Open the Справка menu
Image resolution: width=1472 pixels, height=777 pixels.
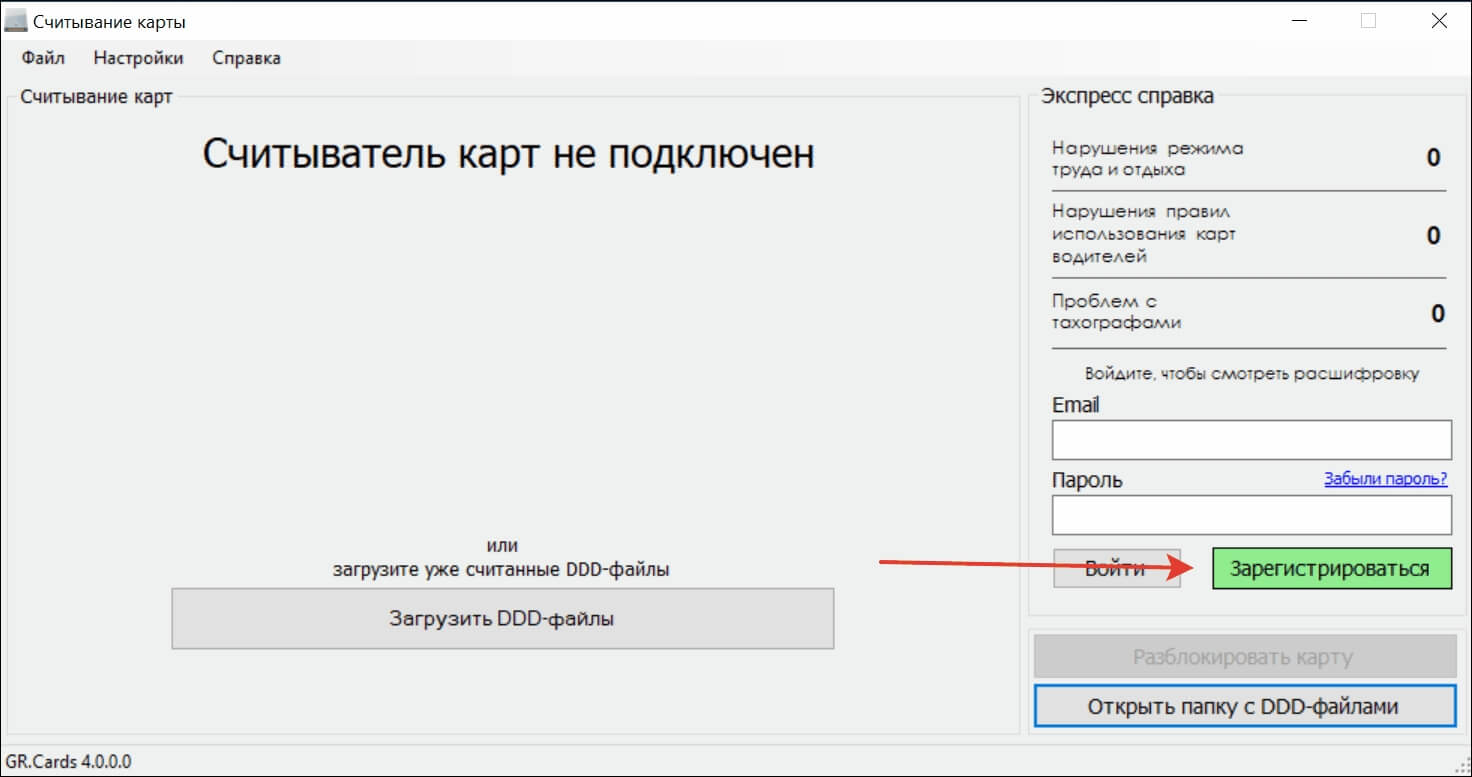pyautogui.click(x=245, y=58)
